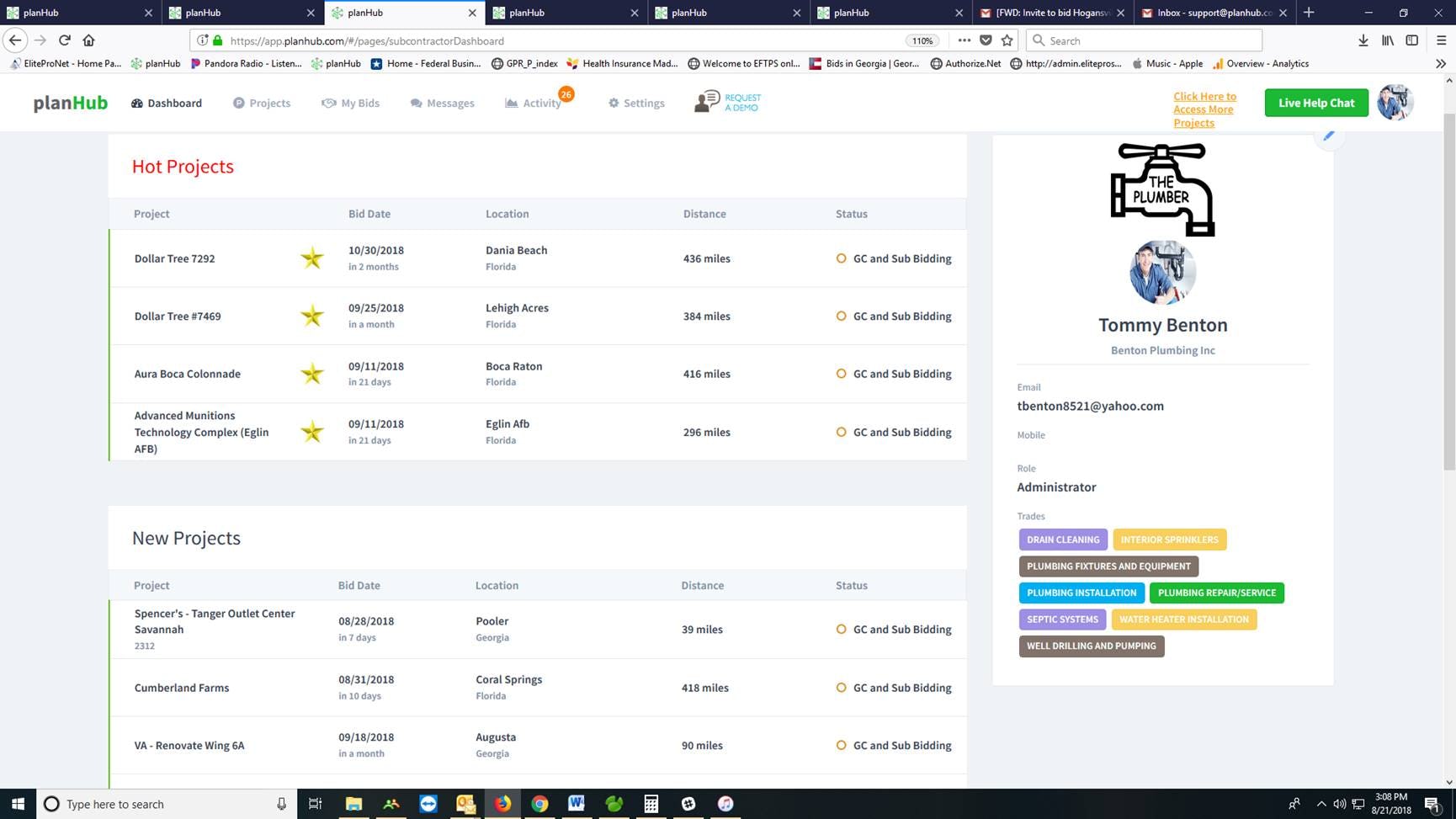Click the planHub logo
Screen dimensions: 1456x819
71,103
